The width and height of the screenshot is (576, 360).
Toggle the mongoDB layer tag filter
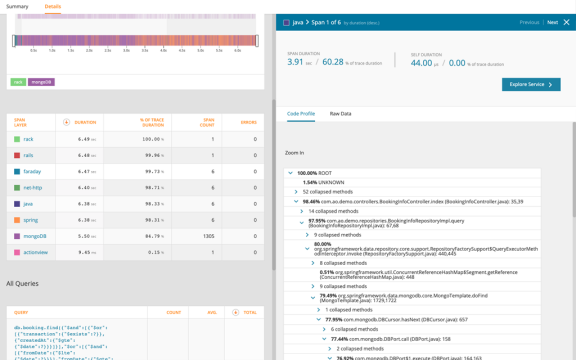[x=41, y=82]
